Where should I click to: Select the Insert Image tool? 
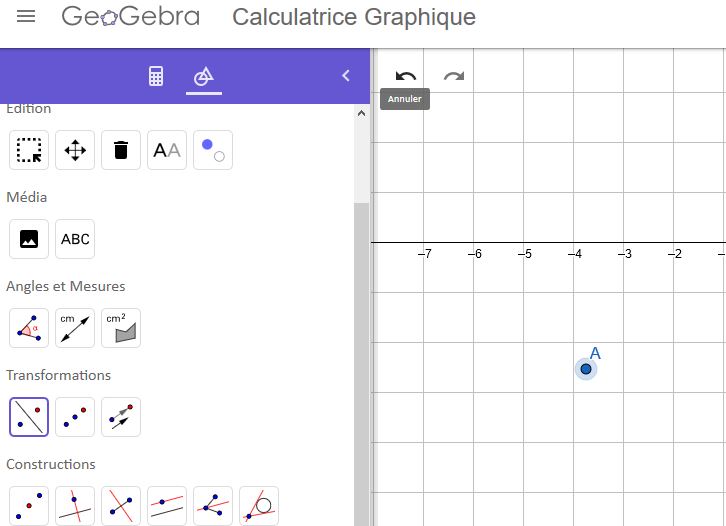(29, 239)
